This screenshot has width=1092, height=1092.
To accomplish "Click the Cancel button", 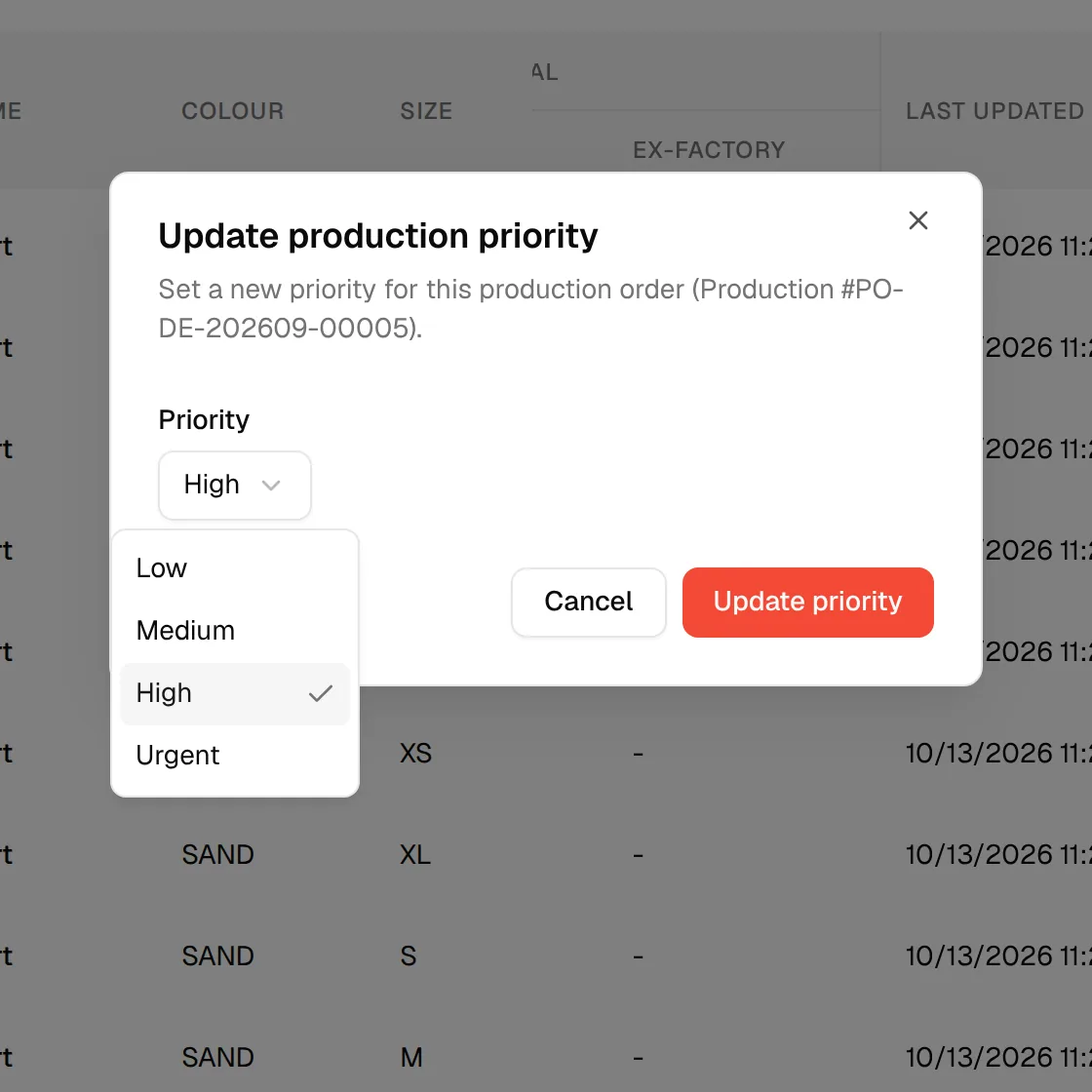I will 589,602.
